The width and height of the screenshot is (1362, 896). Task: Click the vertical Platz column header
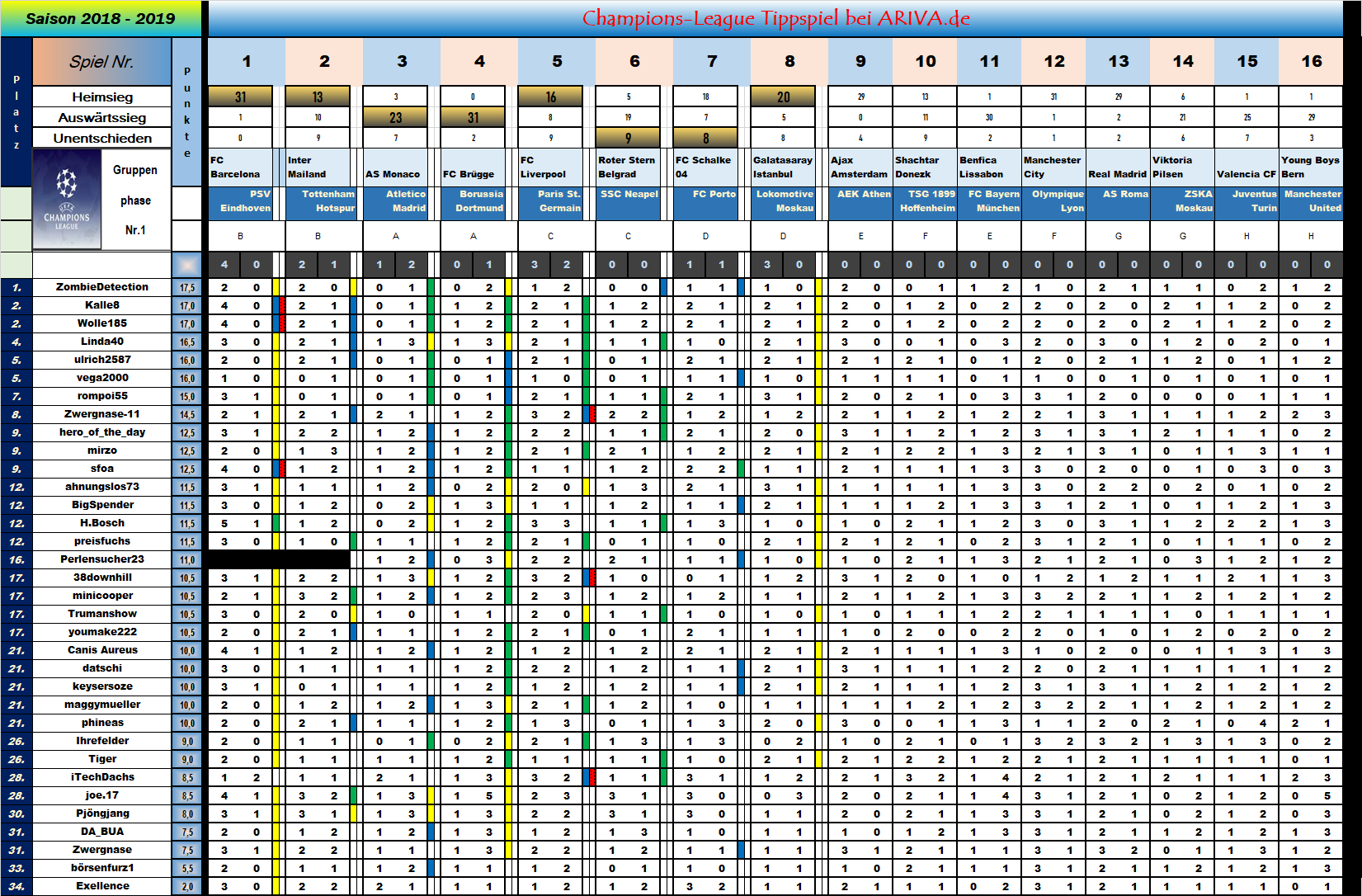pos(16,112)
